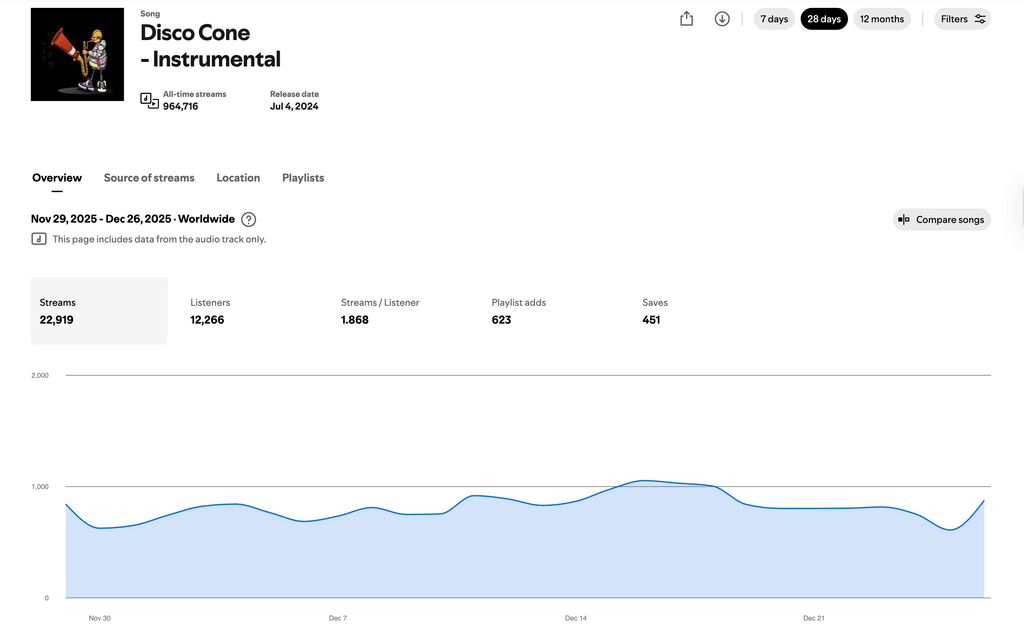The height and width of the screenshot is (639, 1024).
Task: Select the Overview tab
Action: (x=57, y=178)
